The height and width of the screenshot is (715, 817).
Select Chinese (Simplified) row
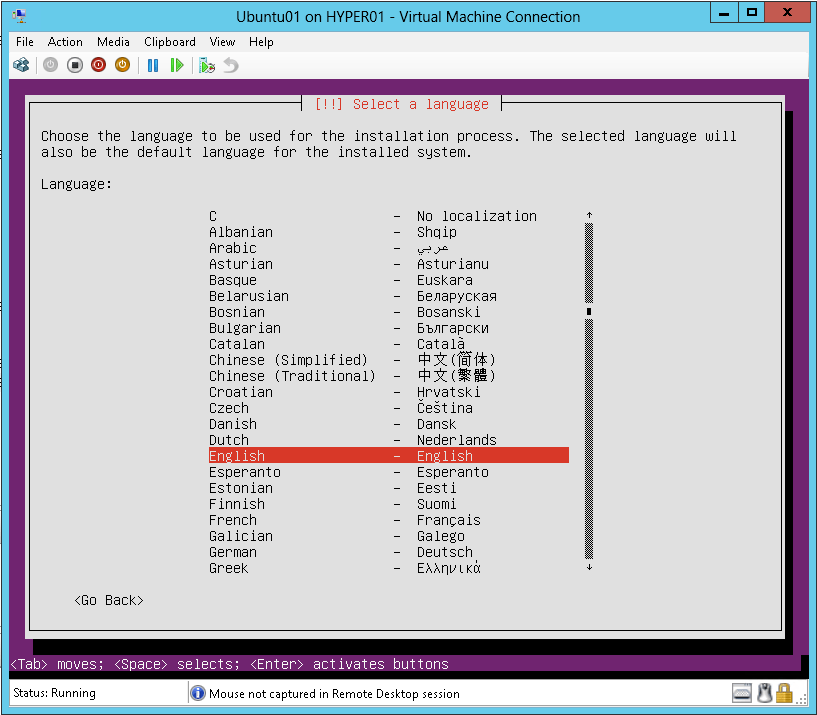389,360
